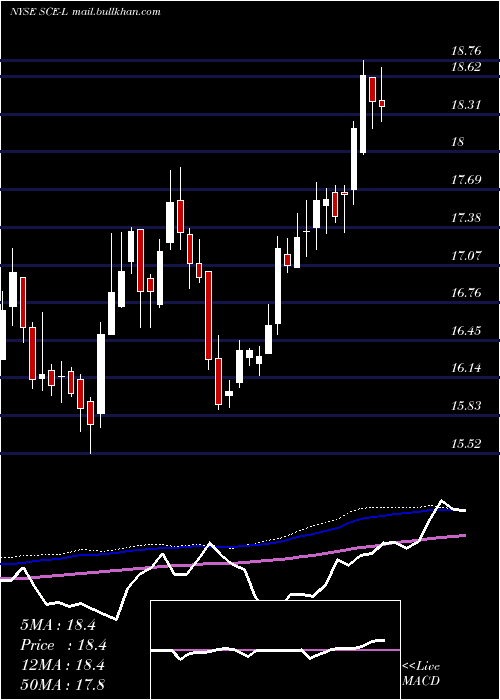Image resolution: width=500 pixels, height=700 pixels.
Task: Click the 18.62 price axis label
Action: coord(467,67)
